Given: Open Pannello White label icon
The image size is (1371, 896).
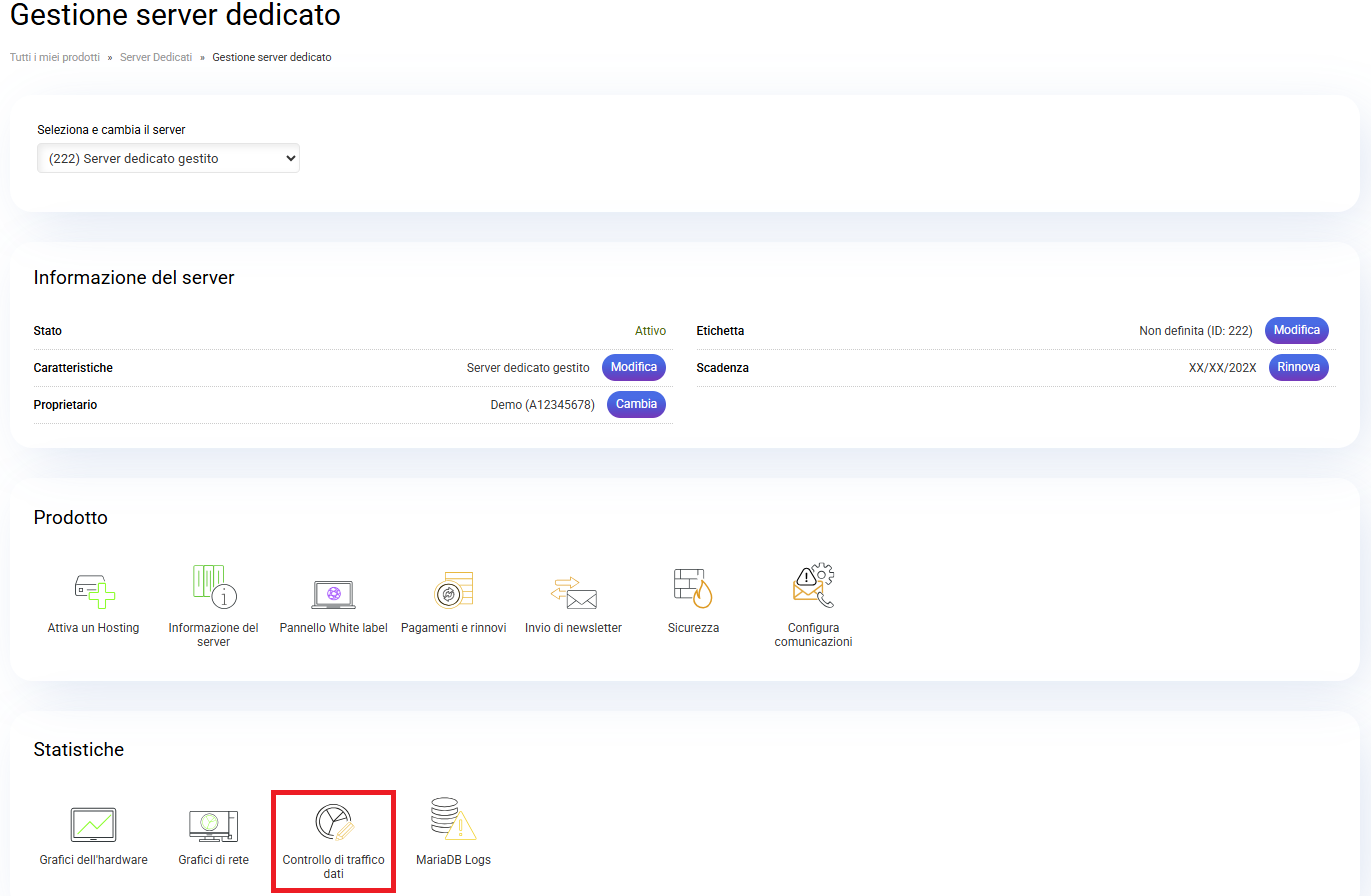Looking at the screenshot, I should tap(333, 593).
